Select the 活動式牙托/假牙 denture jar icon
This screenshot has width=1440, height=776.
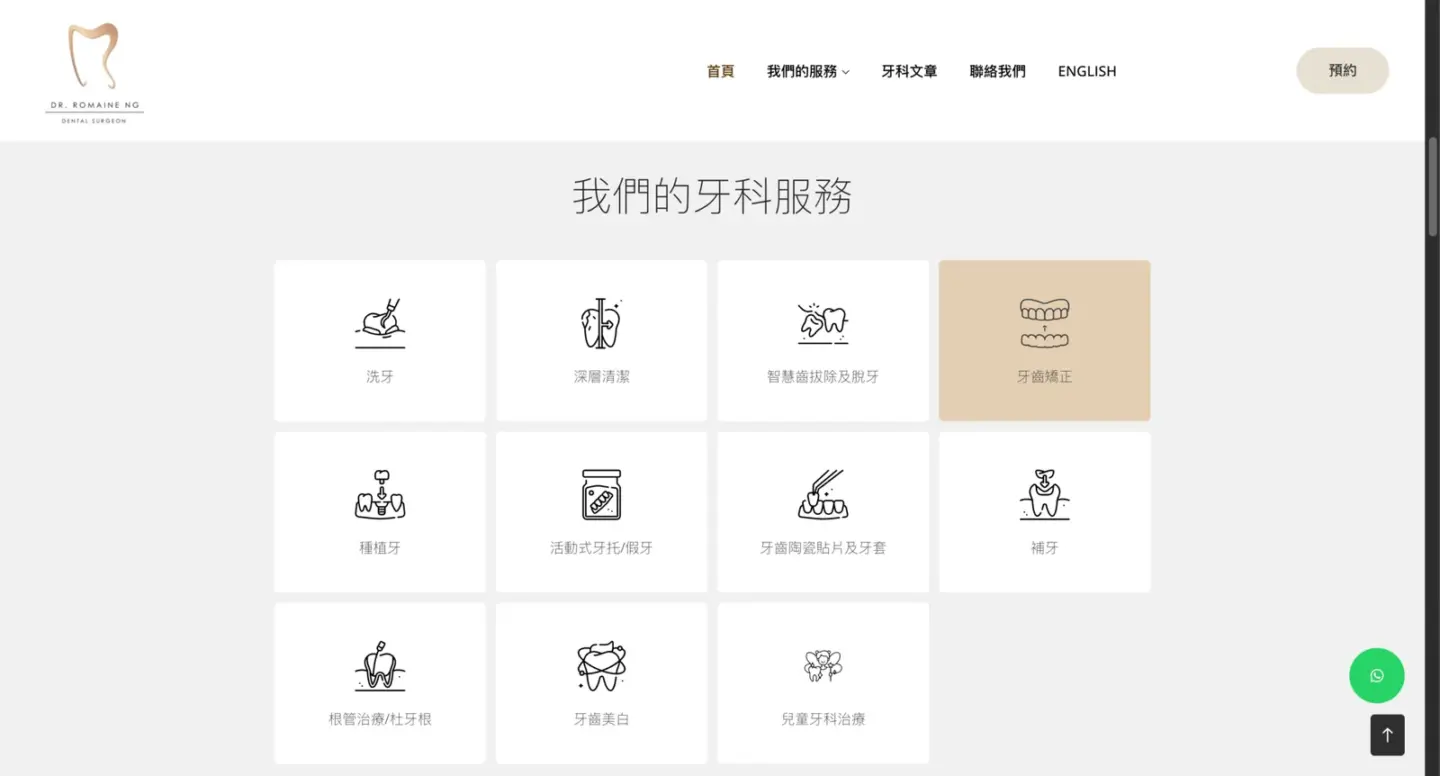[601, 494]
